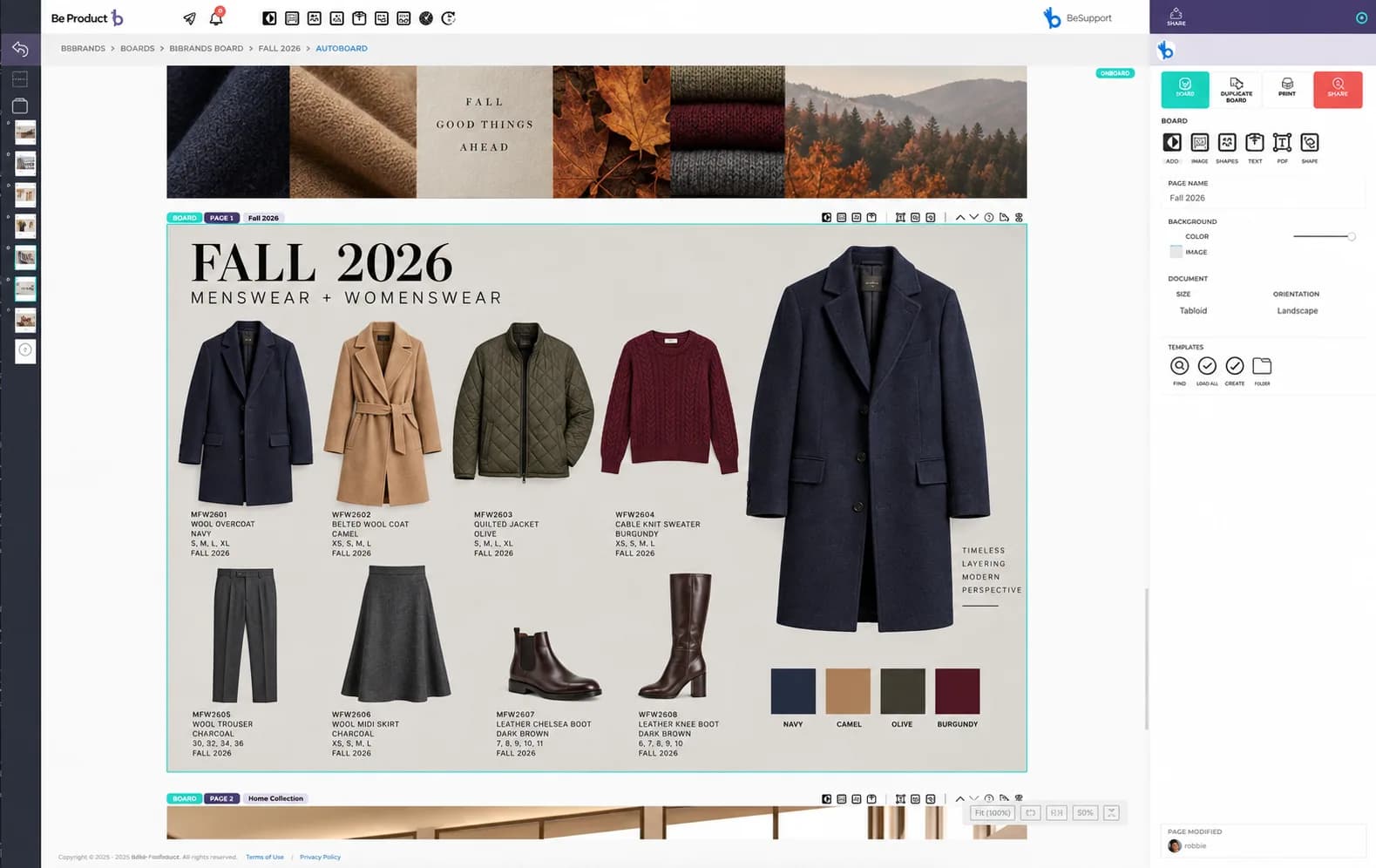Click the circular refresh icon in top toolbar
Image resolution: width=1376 pixels, height=868 pixels.
click(449, 18)
